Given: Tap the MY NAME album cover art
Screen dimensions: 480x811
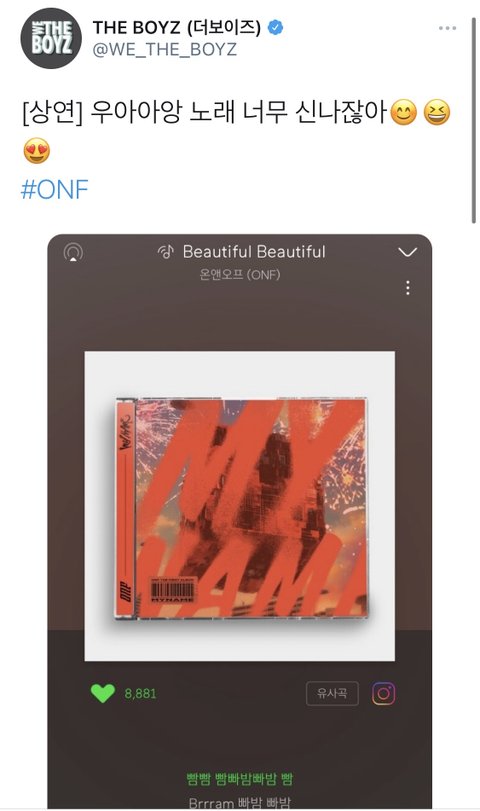Looking at the screenshot, I should coord(239,506).
